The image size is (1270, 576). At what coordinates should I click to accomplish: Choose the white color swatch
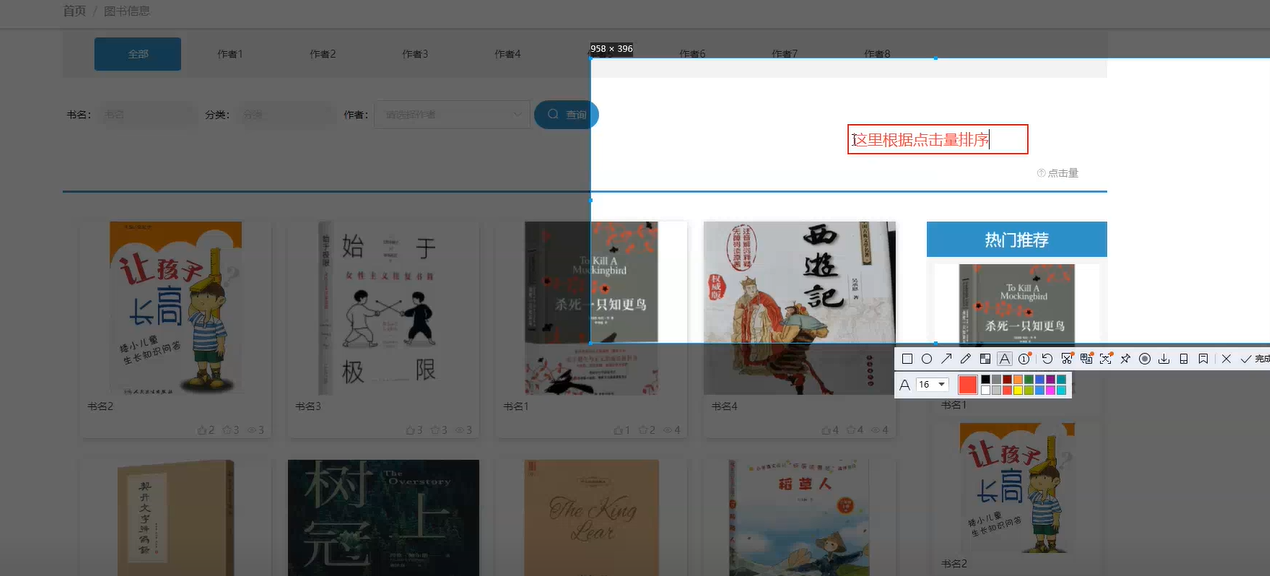[986, 391]
